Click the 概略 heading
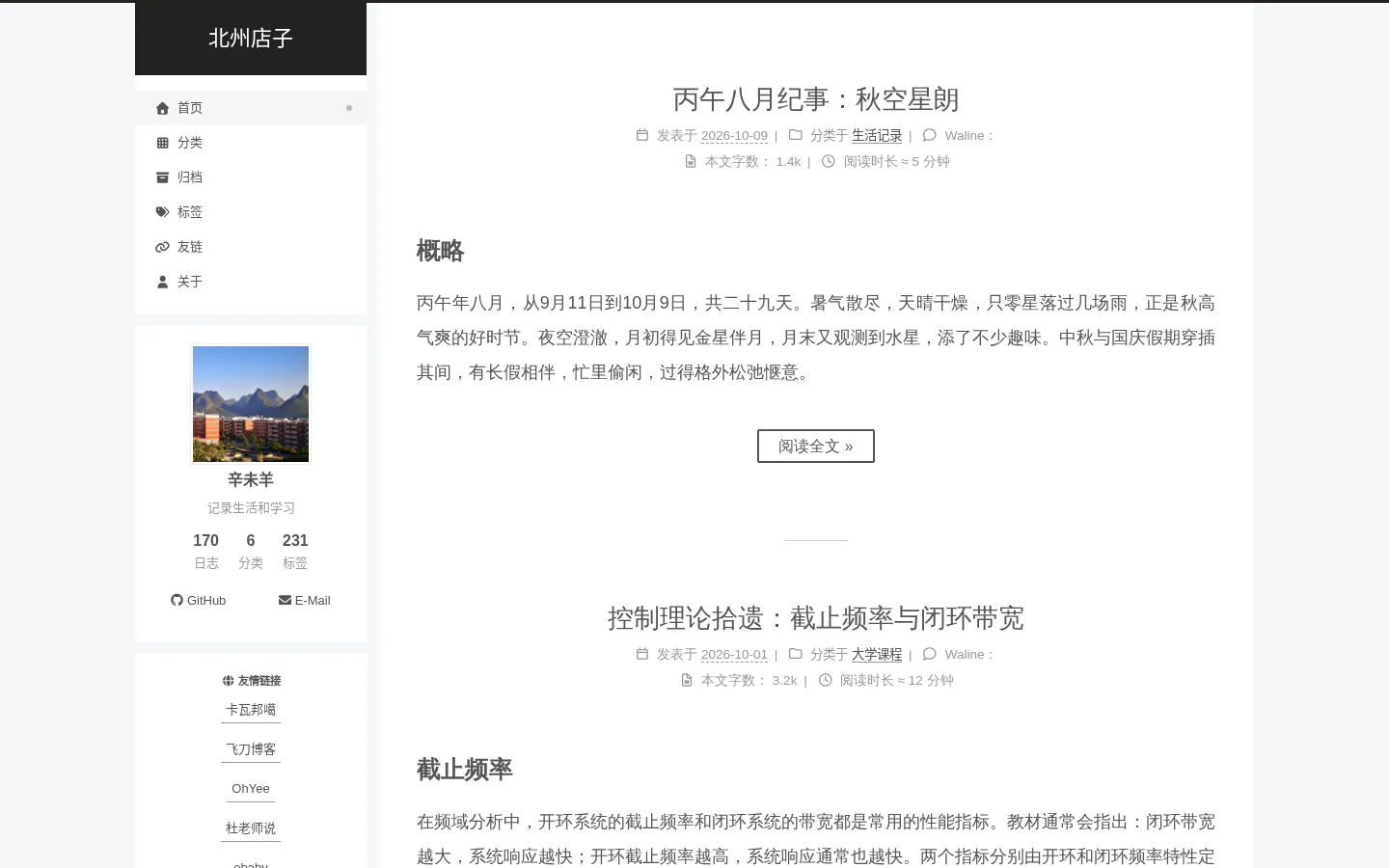The height and width of the screenshot is (868, 1389). click(x=441, y=251)
